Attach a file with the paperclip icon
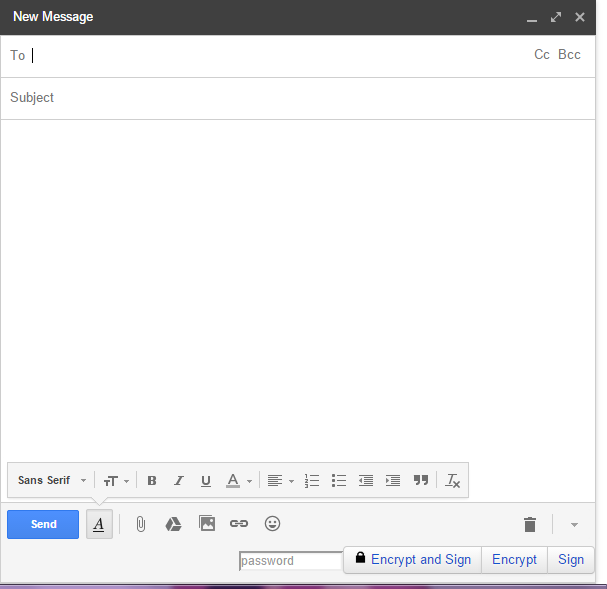 click(141, 524)
